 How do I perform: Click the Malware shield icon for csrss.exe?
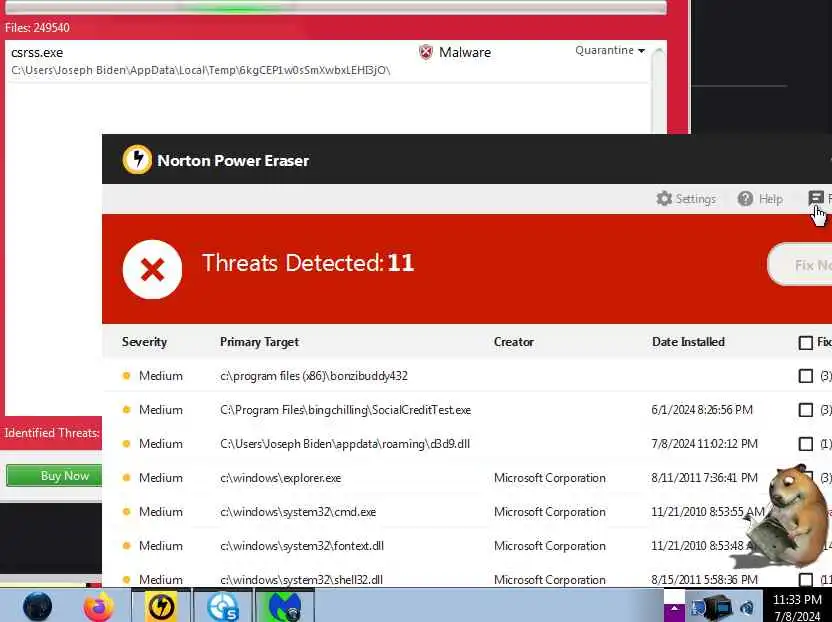click(x=426, y=52)
